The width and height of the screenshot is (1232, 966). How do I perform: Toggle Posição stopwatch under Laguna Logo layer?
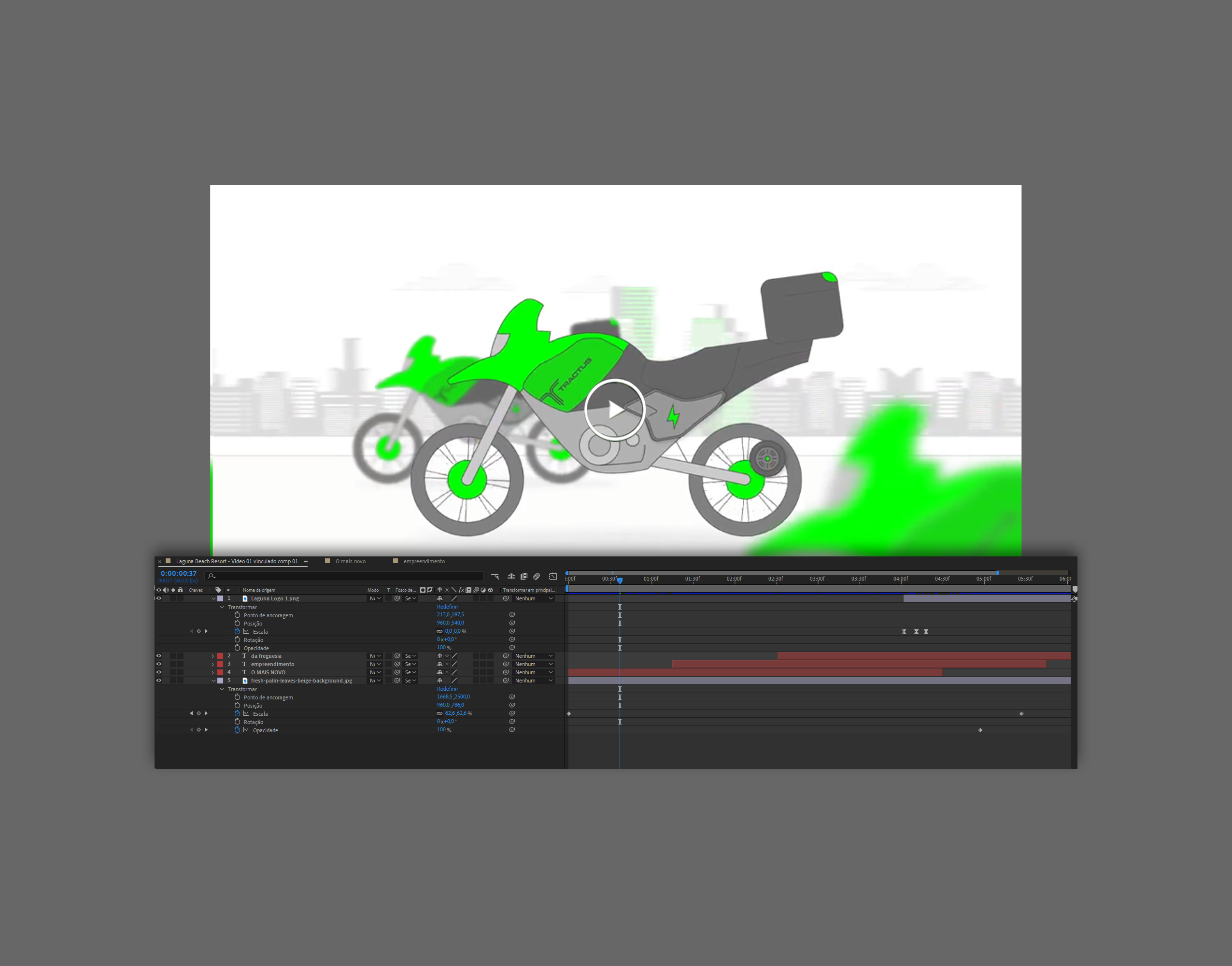[238, 623]
